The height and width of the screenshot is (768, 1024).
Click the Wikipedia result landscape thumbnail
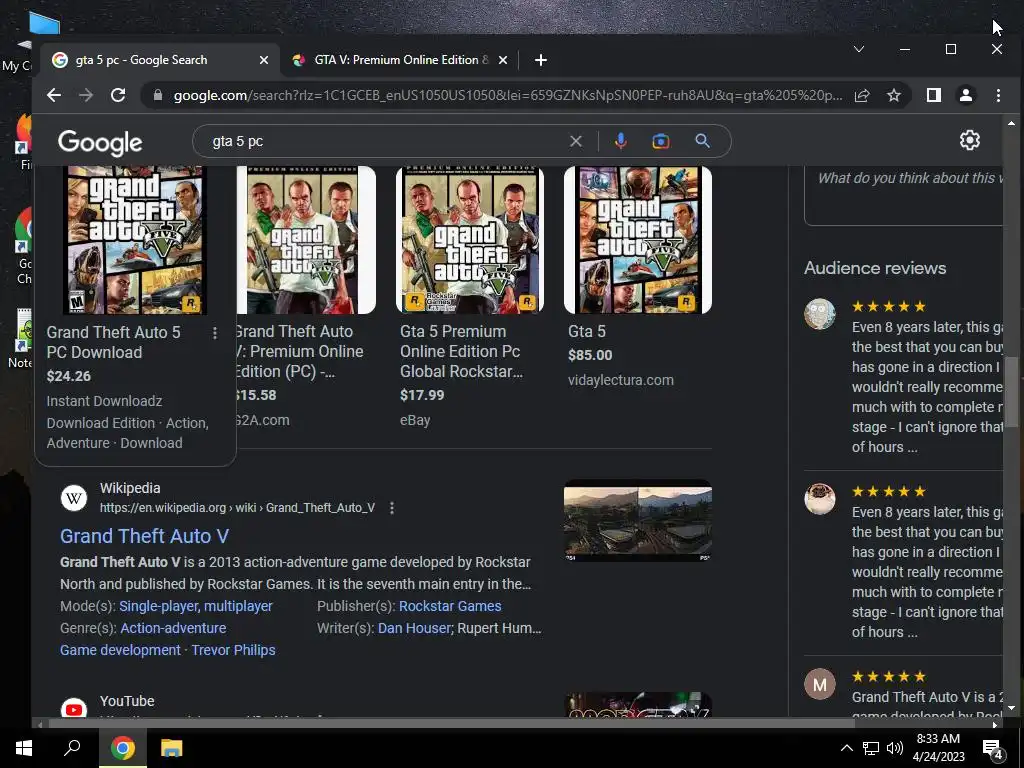pyautogui.click(x=638, y=521)
